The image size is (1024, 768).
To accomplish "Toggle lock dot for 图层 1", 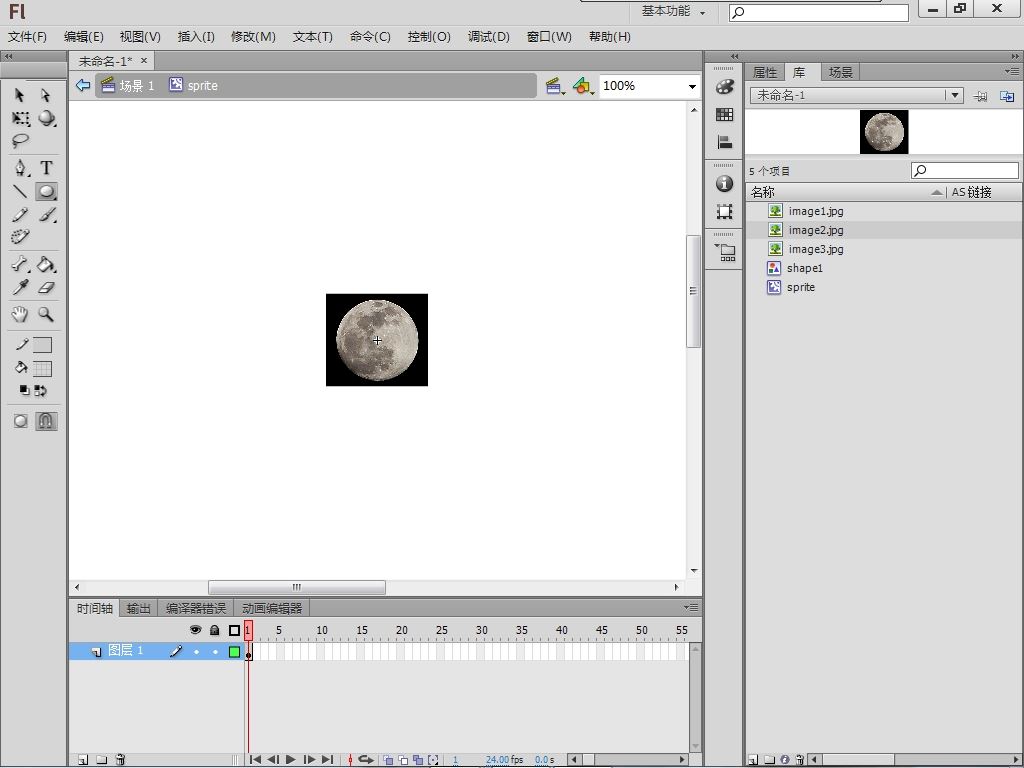I will click(214, 652).
